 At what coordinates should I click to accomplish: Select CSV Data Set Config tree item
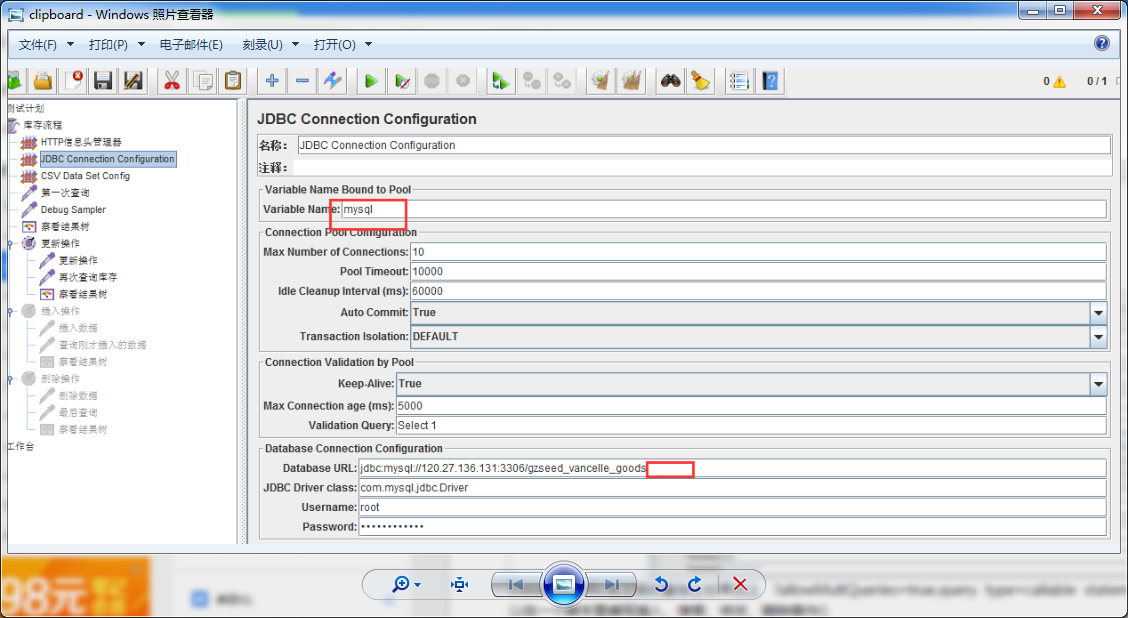[85, 176]
